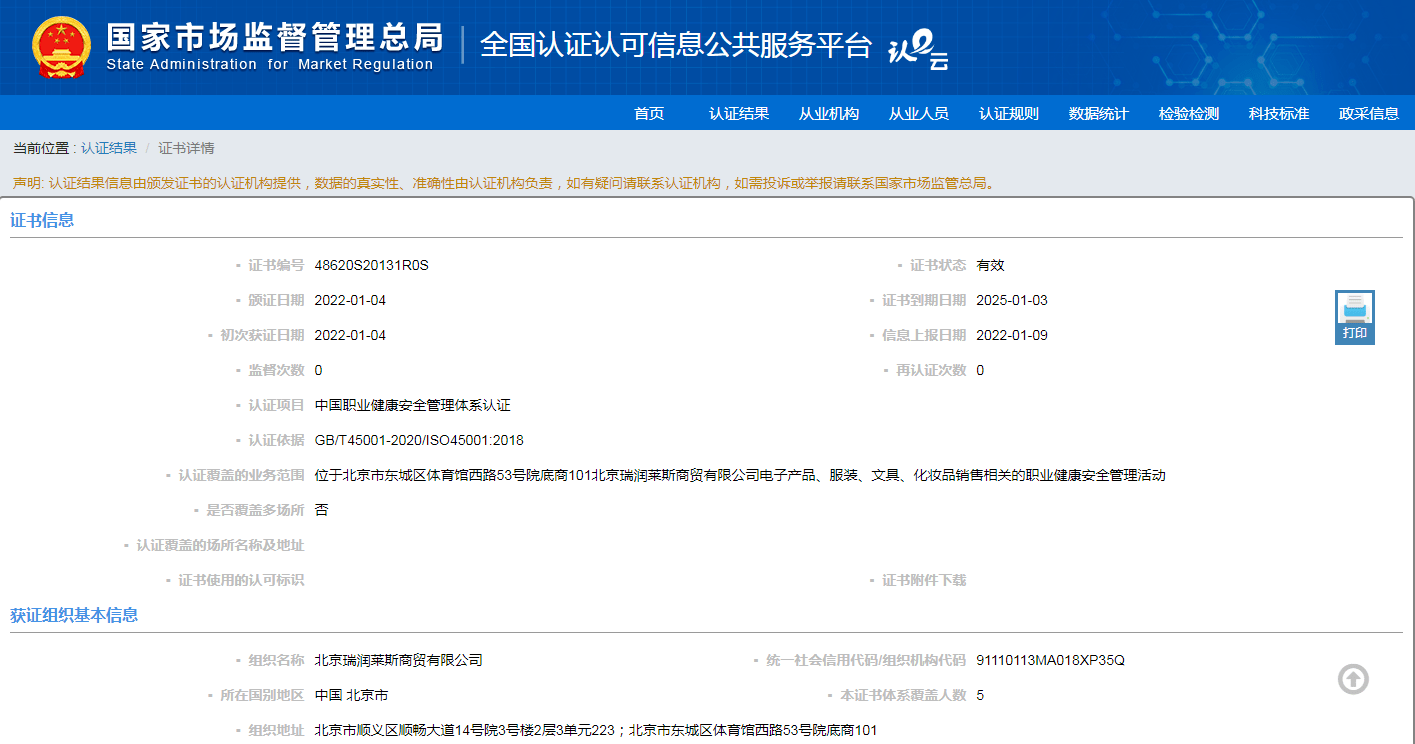This screenshot has width=1415, height=744.
Task: Click the 全国认证认可信息公共服务平台 title
Action: point(676,45)
